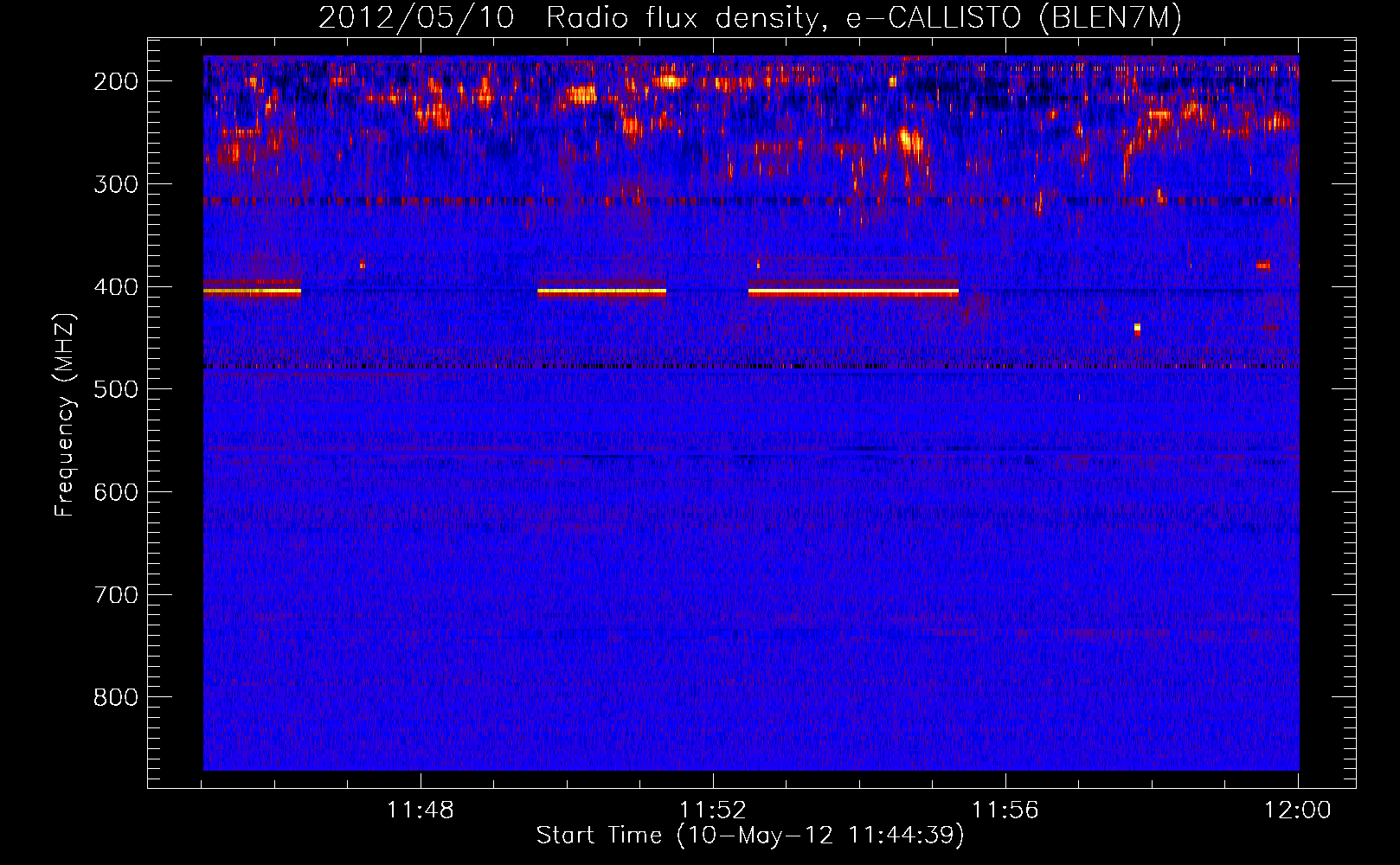
Task: Click the 200 frequency tick label
Action: (x=115, y=81)
